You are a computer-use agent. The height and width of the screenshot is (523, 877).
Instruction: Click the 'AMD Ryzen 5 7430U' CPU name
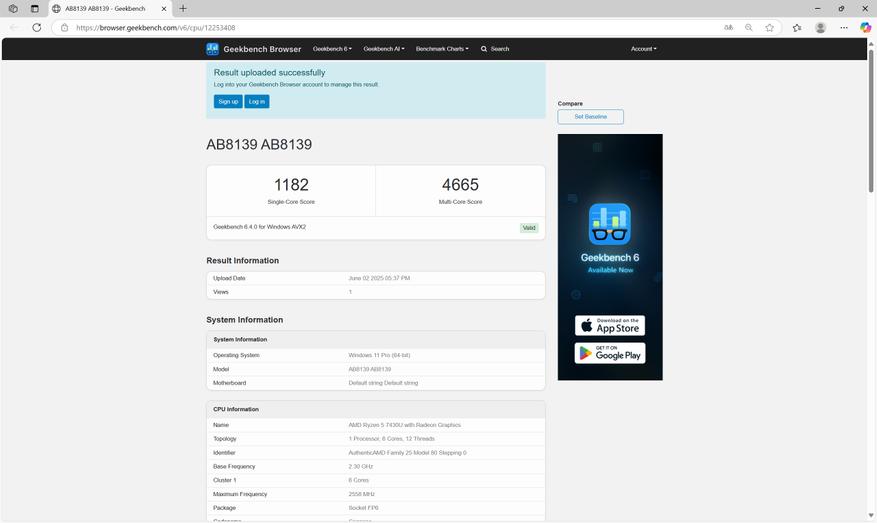(404, 425)
